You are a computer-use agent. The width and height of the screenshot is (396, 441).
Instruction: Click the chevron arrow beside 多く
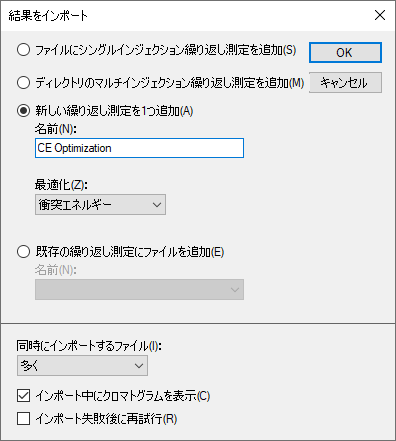click(x=139, y=366)
